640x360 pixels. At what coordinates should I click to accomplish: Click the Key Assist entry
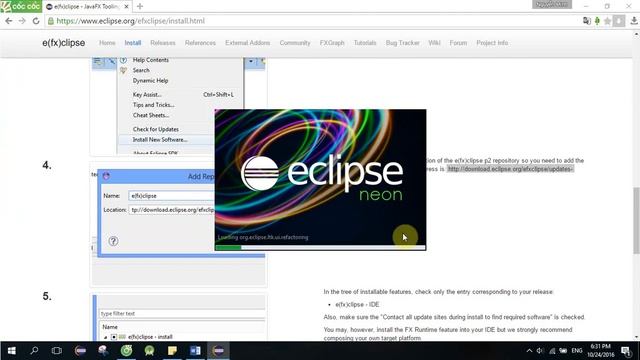[x=147, y=94]
